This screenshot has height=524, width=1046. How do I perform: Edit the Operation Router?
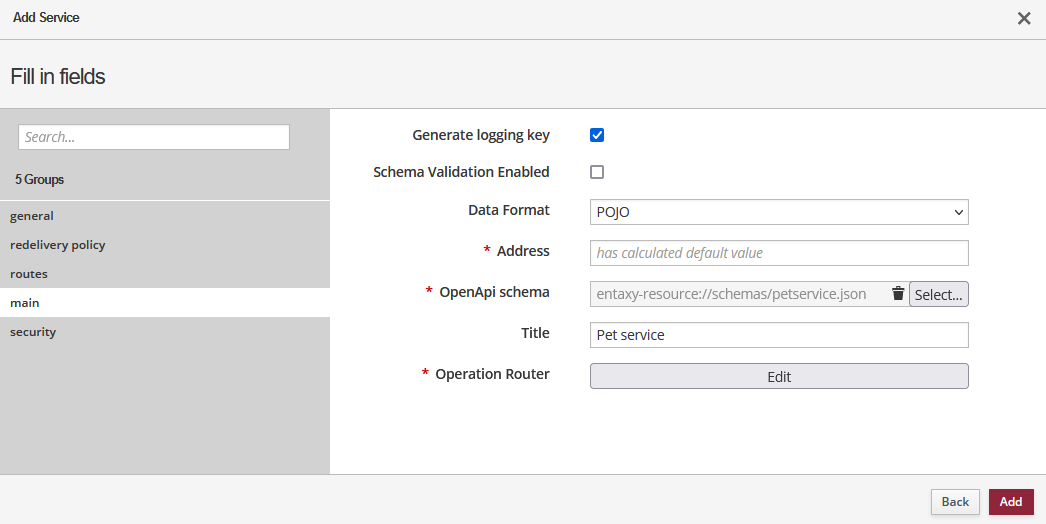click(779, 376)
